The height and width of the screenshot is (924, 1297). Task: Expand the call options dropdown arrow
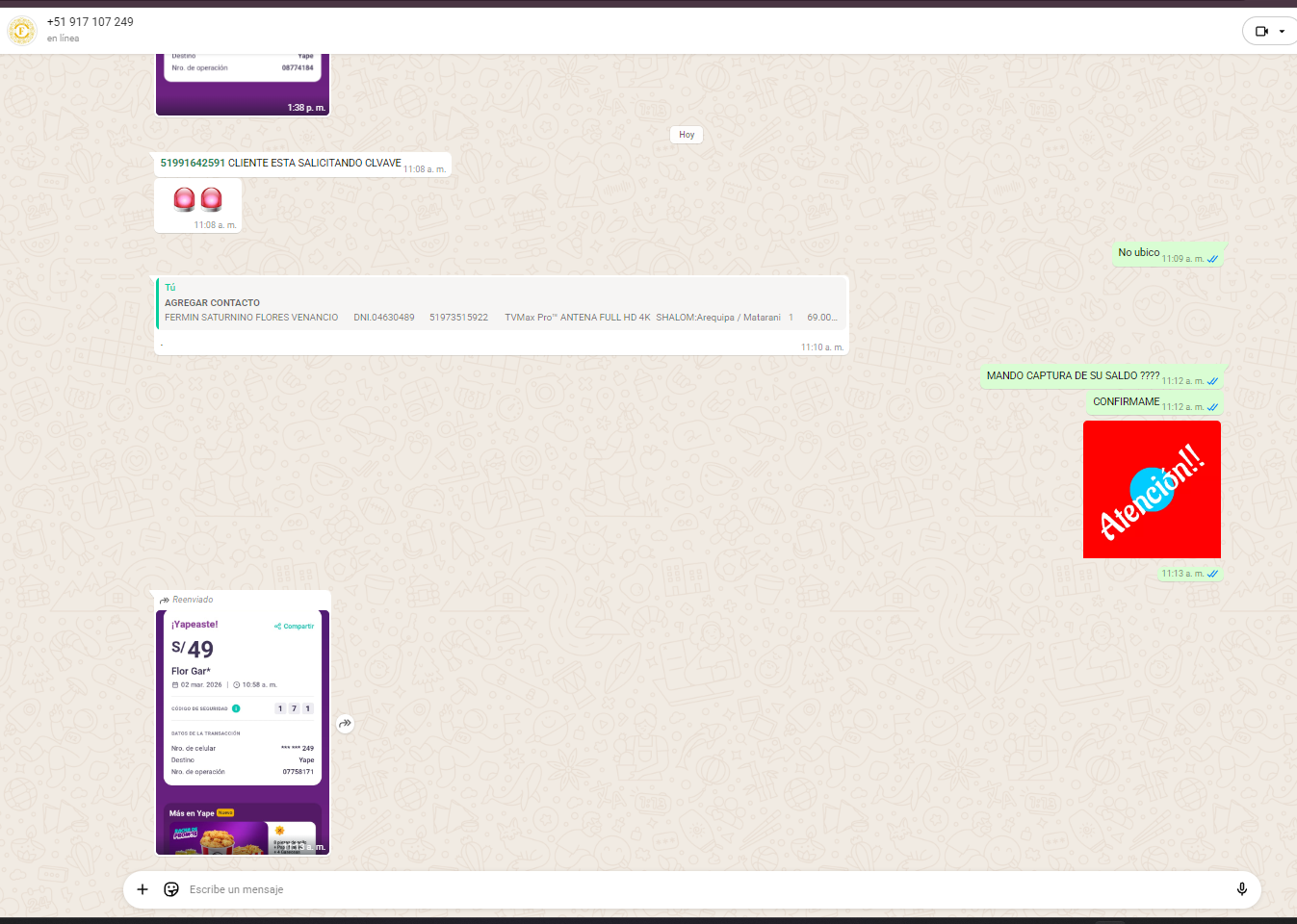[x=1282, y=31]
